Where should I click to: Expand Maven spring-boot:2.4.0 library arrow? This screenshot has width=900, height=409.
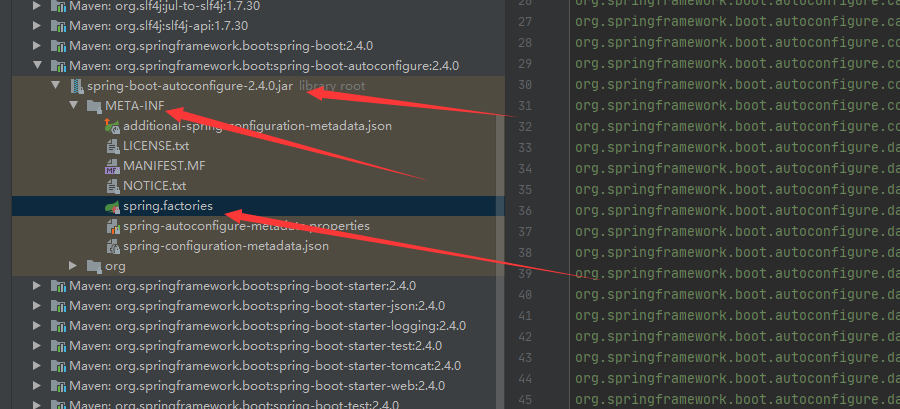click(37, 46)
